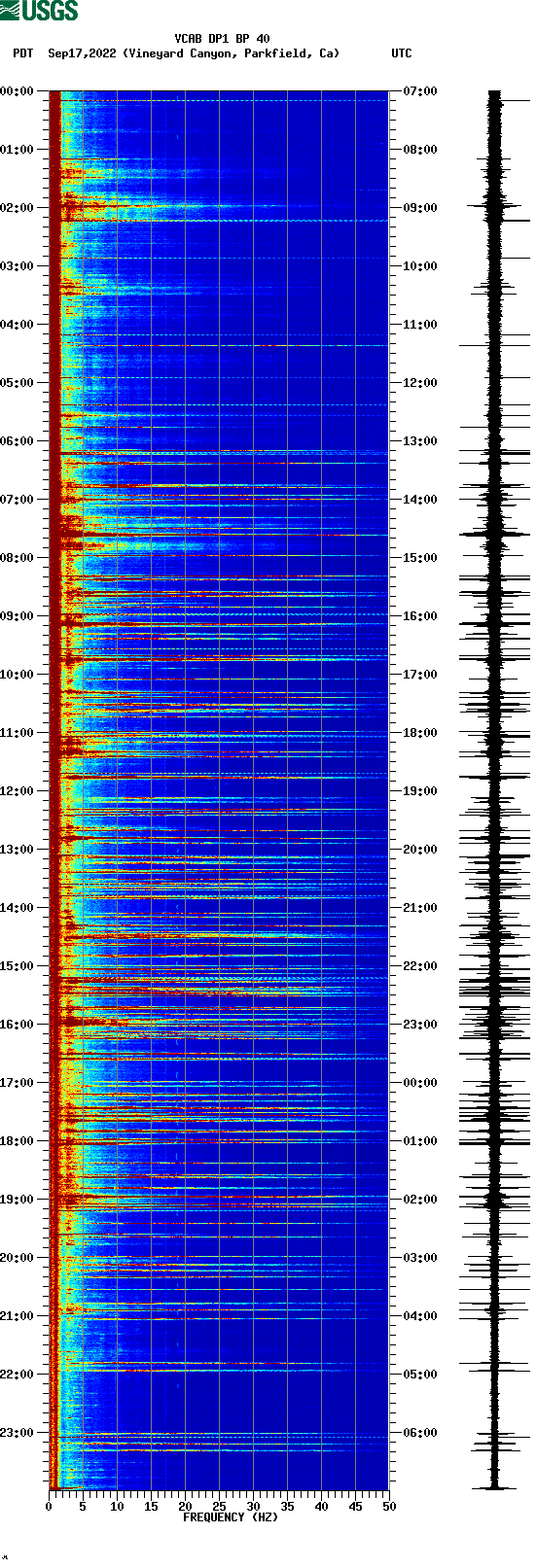
Task: Click the PDT time label '08:00'
Action: [17, 558]
